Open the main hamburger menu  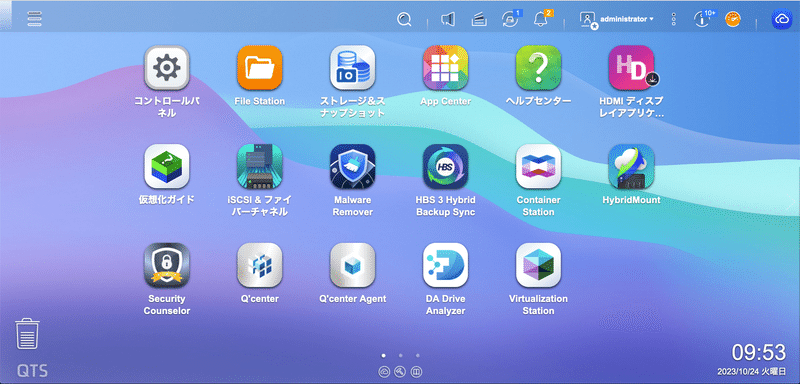pos(35,19)
